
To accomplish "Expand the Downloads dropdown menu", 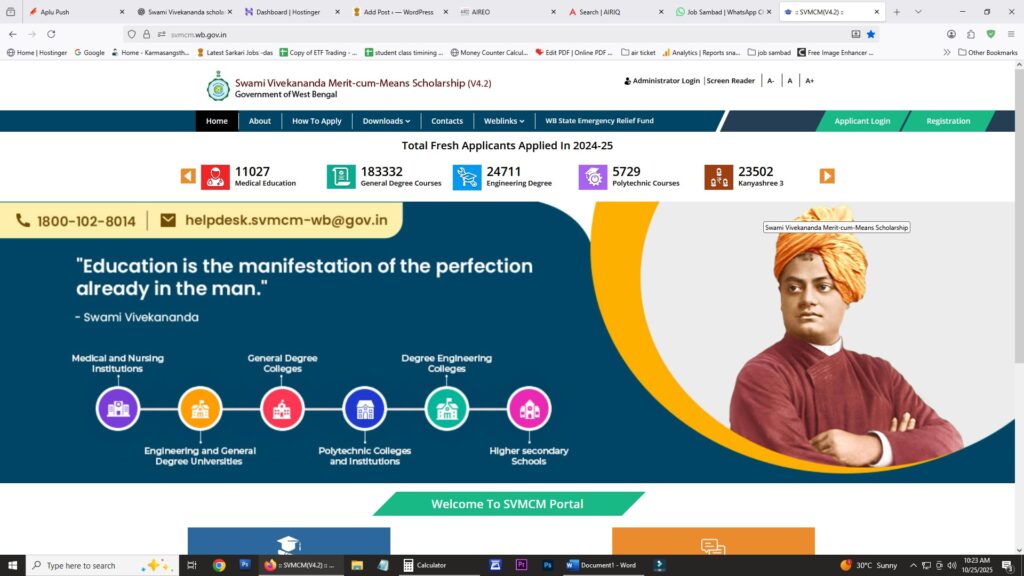I will pos(387,121).
